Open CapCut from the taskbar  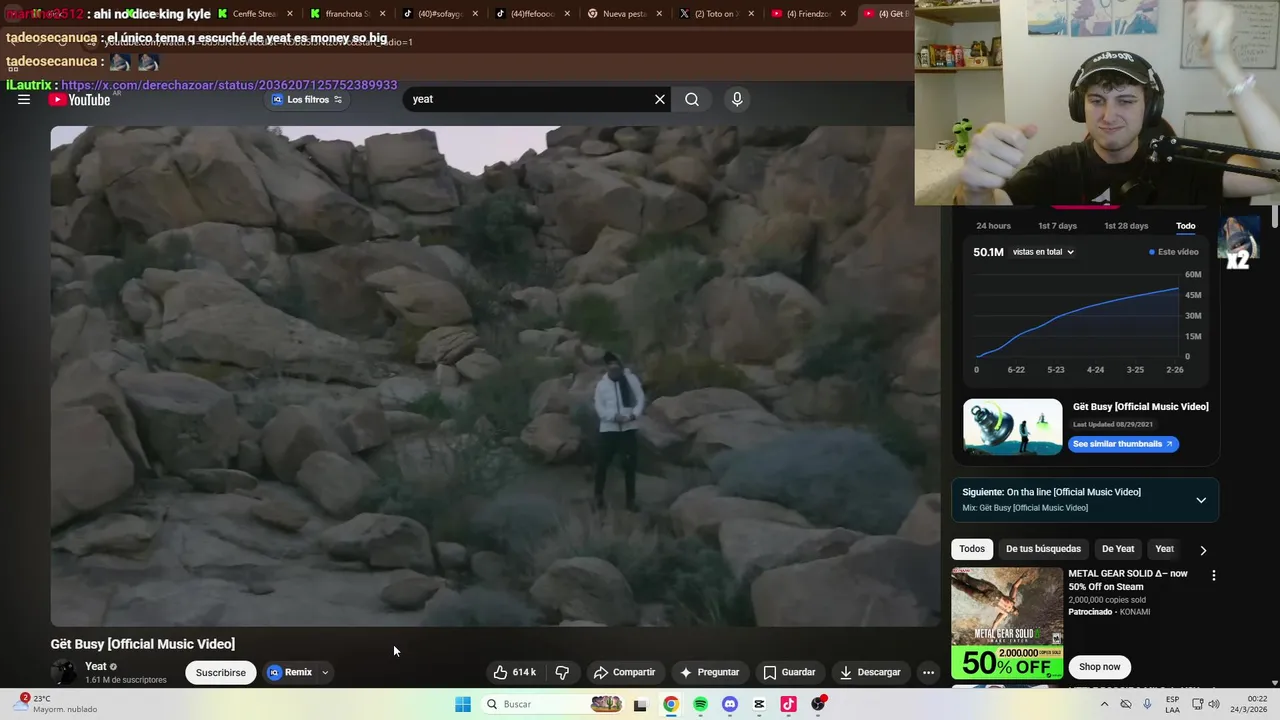(x=759, y=704)
